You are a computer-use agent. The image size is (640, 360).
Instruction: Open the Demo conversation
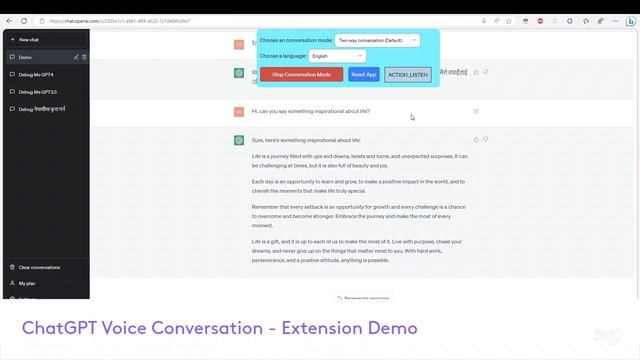pos(40,57)
